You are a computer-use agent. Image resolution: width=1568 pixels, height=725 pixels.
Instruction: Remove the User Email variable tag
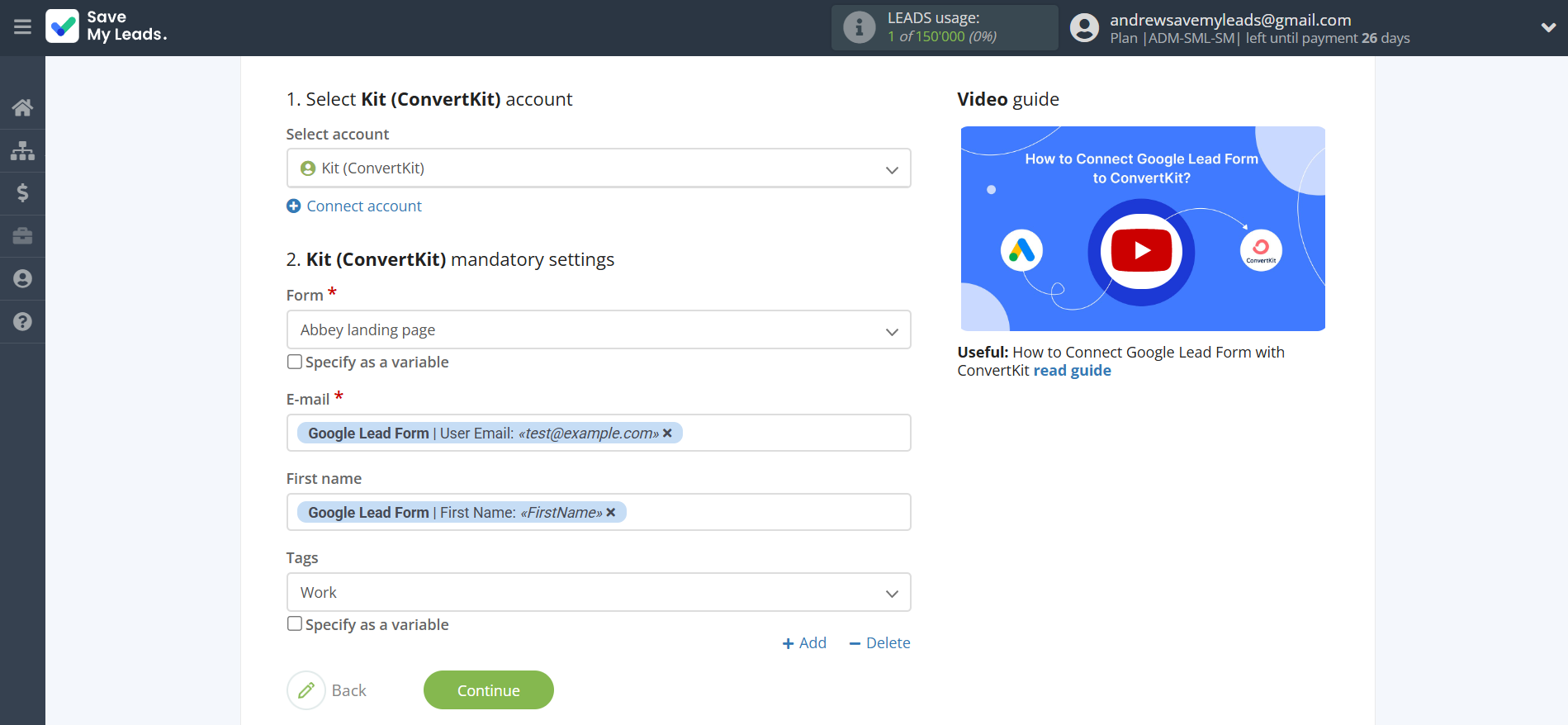(667, 433)
